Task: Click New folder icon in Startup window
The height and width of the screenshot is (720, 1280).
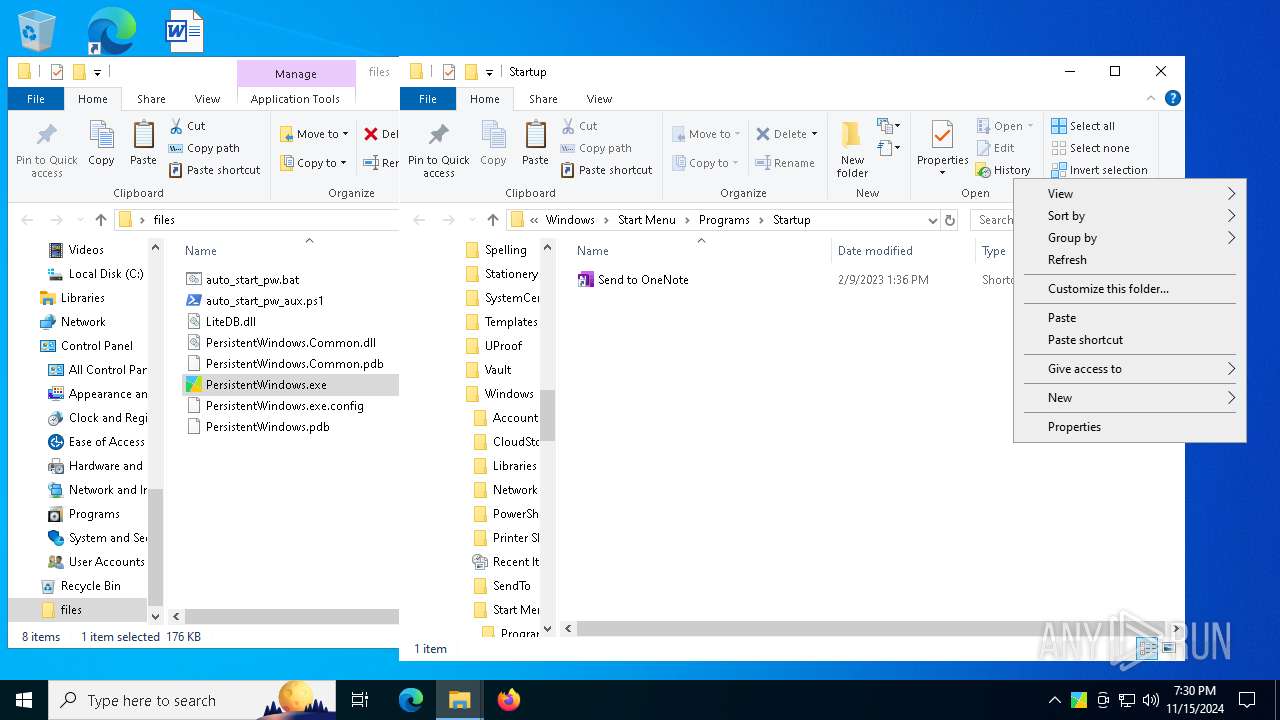Action: (x=852, y=149)
